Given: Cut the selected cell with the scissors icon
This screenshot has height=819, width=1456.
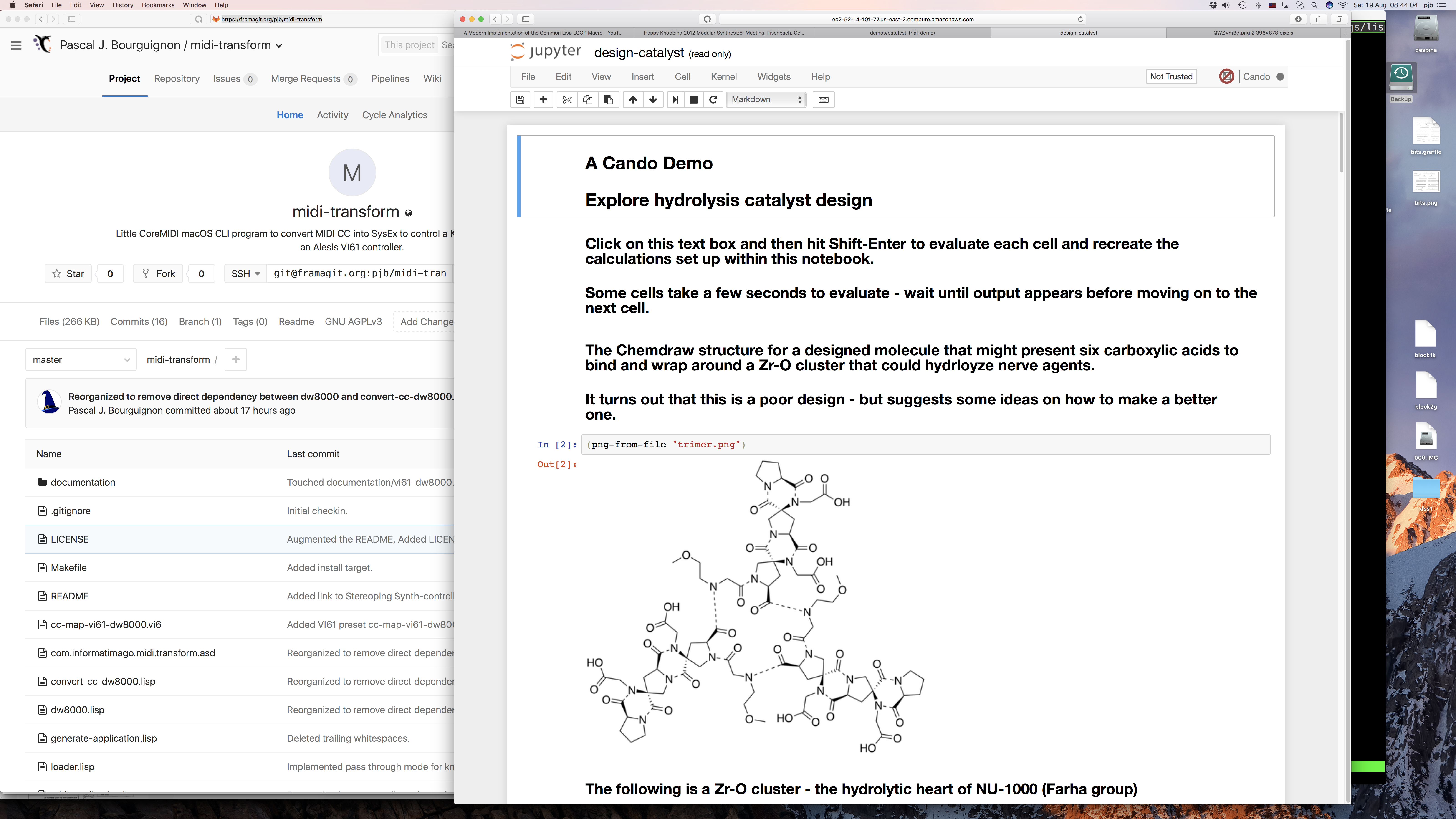Looking at the screenshot, I should point(567,99).
